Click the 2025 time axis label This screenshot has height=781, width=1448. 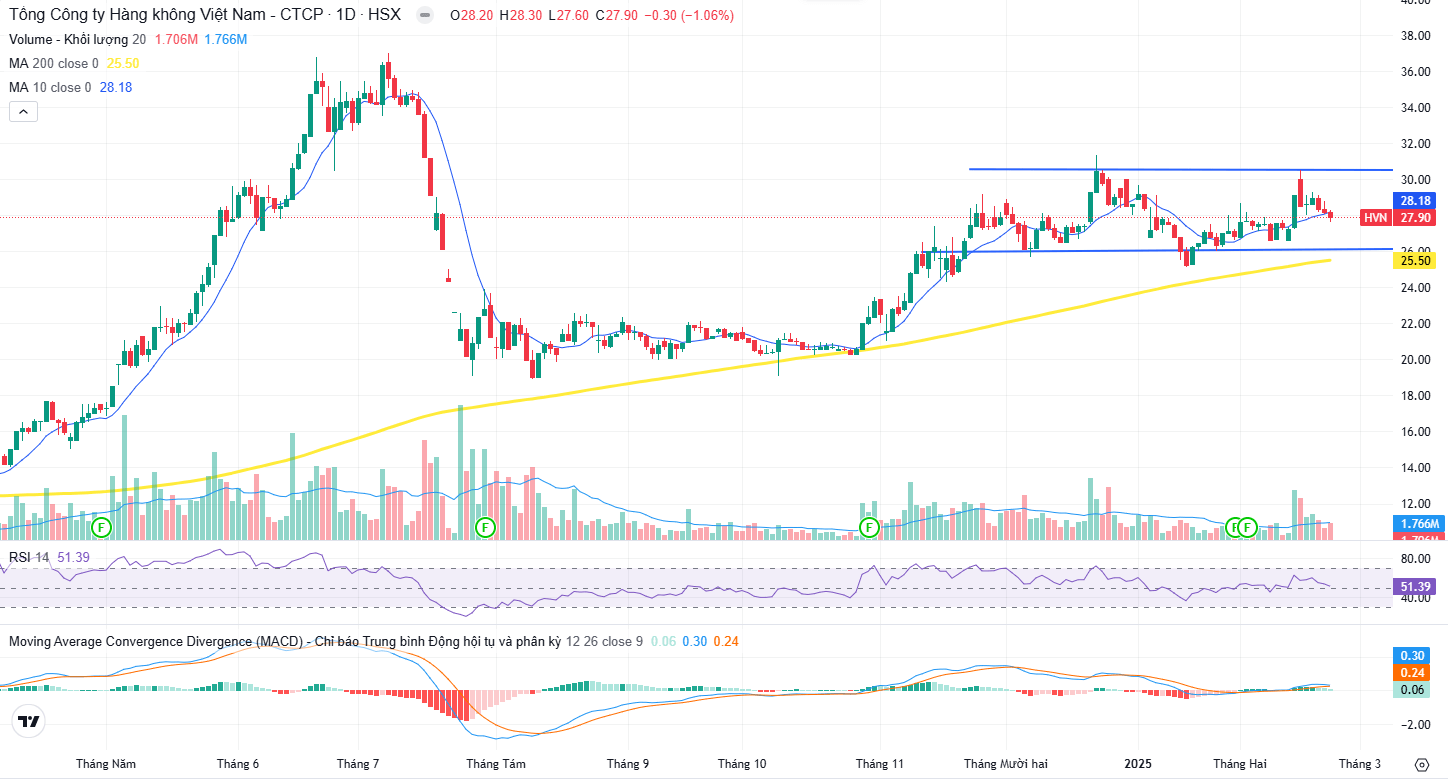[1138, 764]
